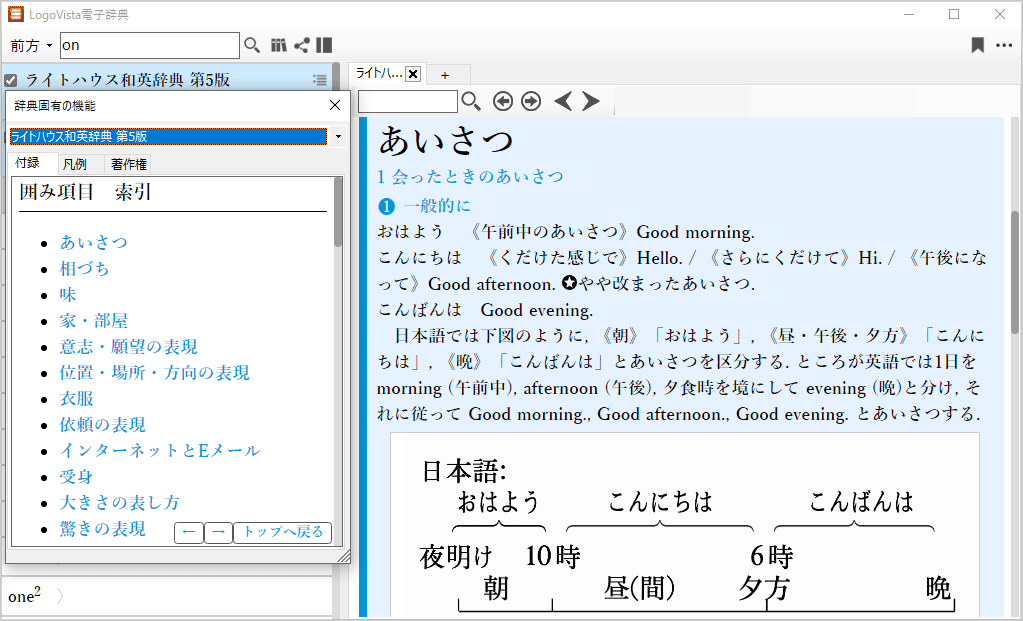Open the dictionary bookshelf icon
The width and height of the screenshot is (1023, 621).
click(x=279, y=45)
